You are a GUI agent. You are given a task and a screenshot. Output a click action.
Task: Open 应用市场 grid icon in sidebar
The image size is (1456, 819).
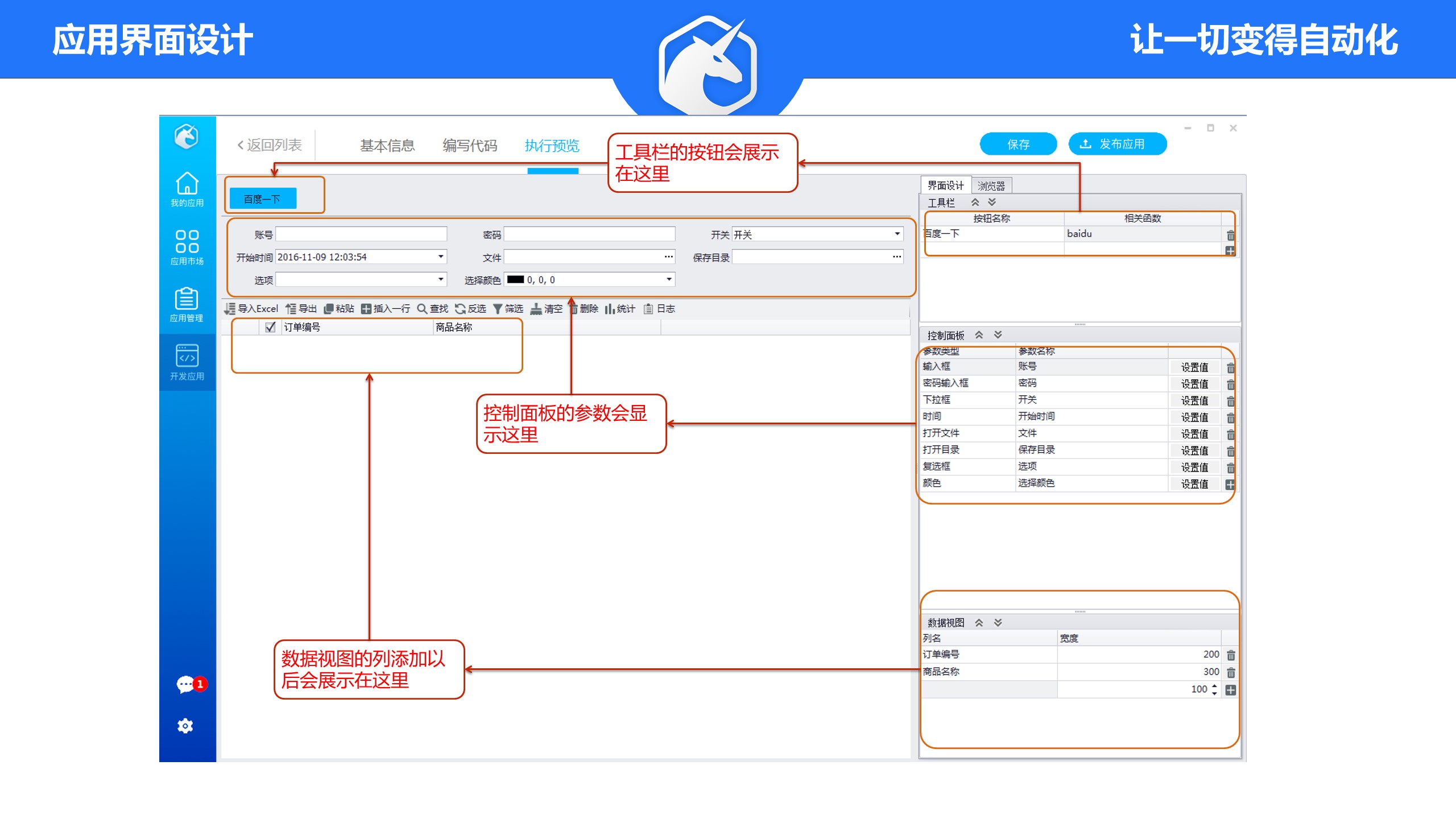[187, 242]
